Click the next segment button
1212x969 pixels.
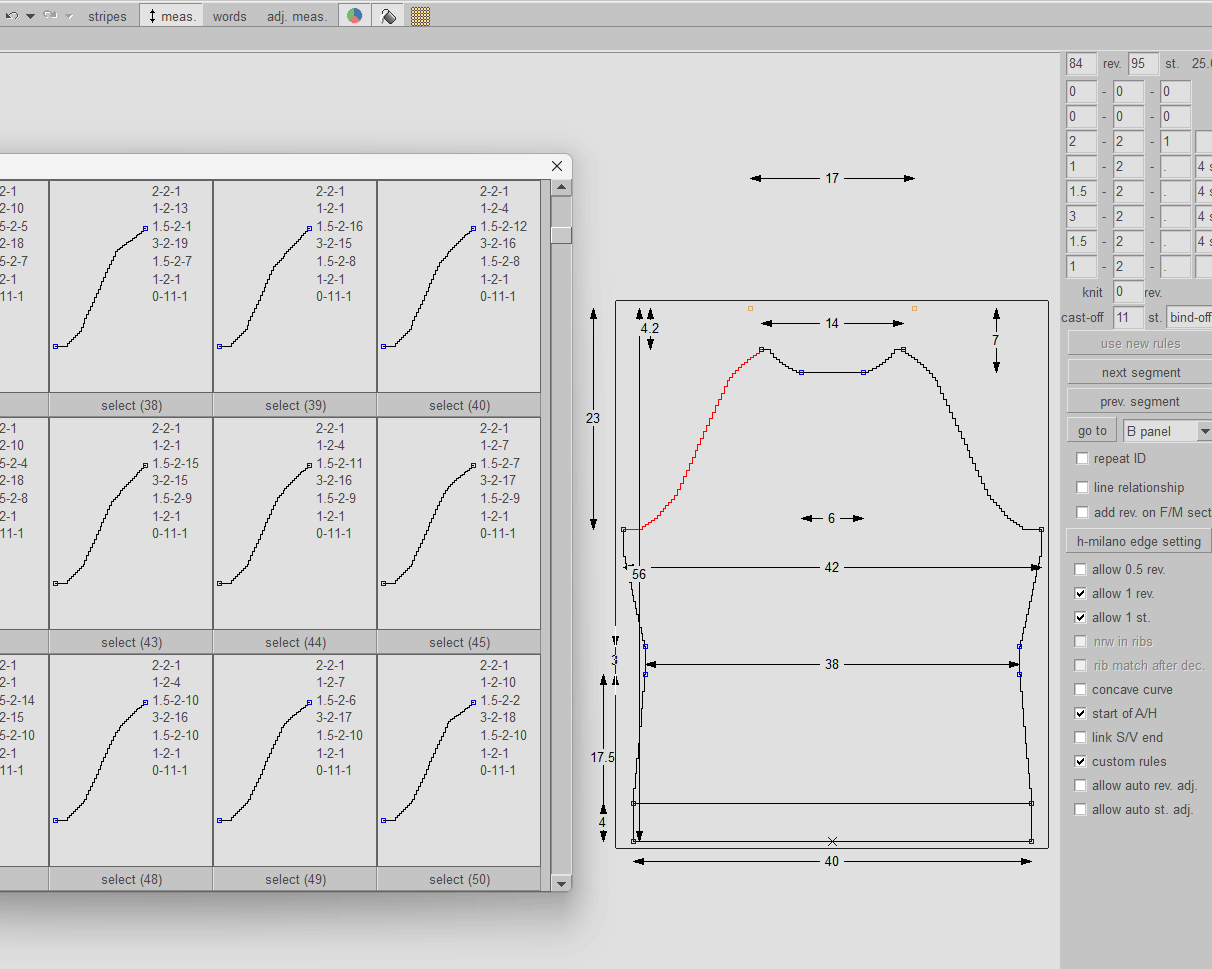coord(1140,372)
